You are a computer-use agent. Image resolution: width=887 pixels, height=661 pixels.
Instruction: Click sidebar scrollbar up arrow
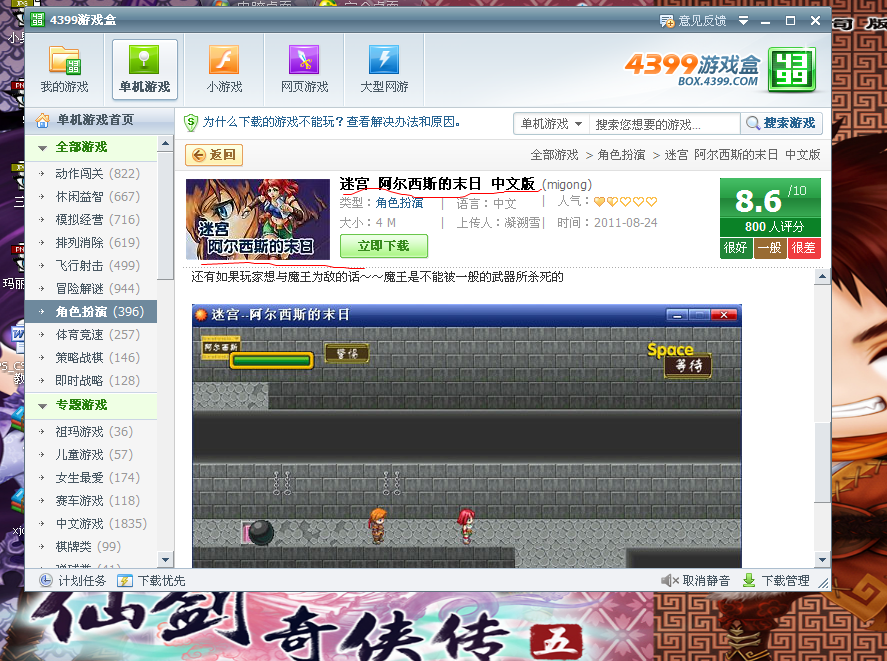click(x=165, y=144)
